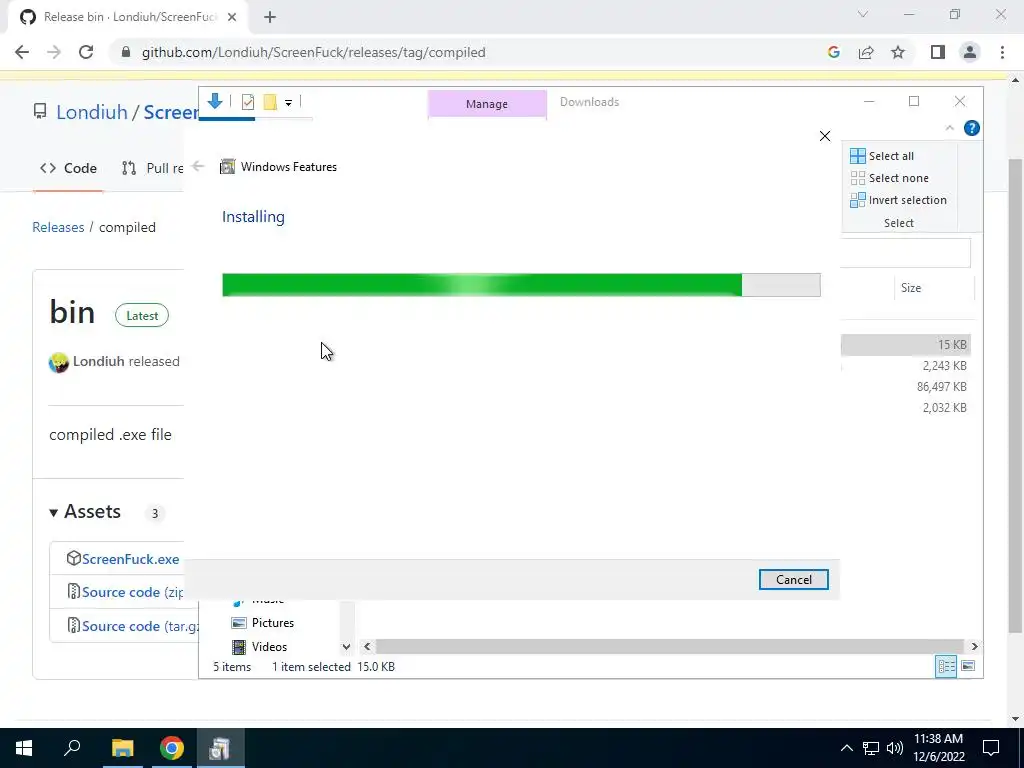Close the Release bin GitHub tab
The image size is (1024, 768).
pyautogui.click(x=232, y=17)
